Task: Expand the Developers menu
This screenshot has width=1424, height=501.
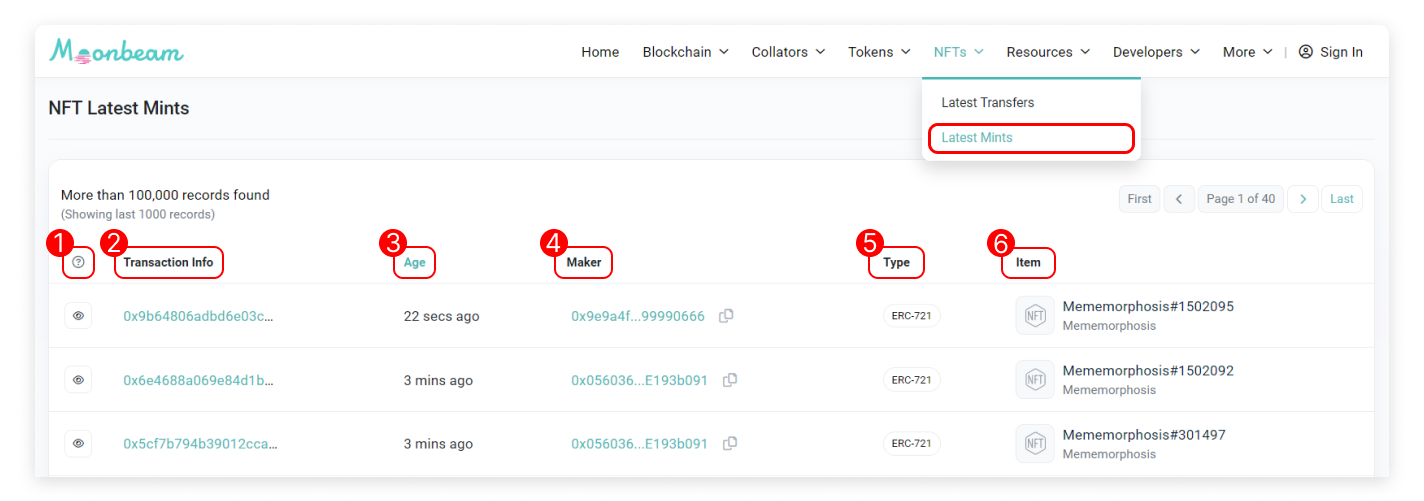Action: [1156, 52]
